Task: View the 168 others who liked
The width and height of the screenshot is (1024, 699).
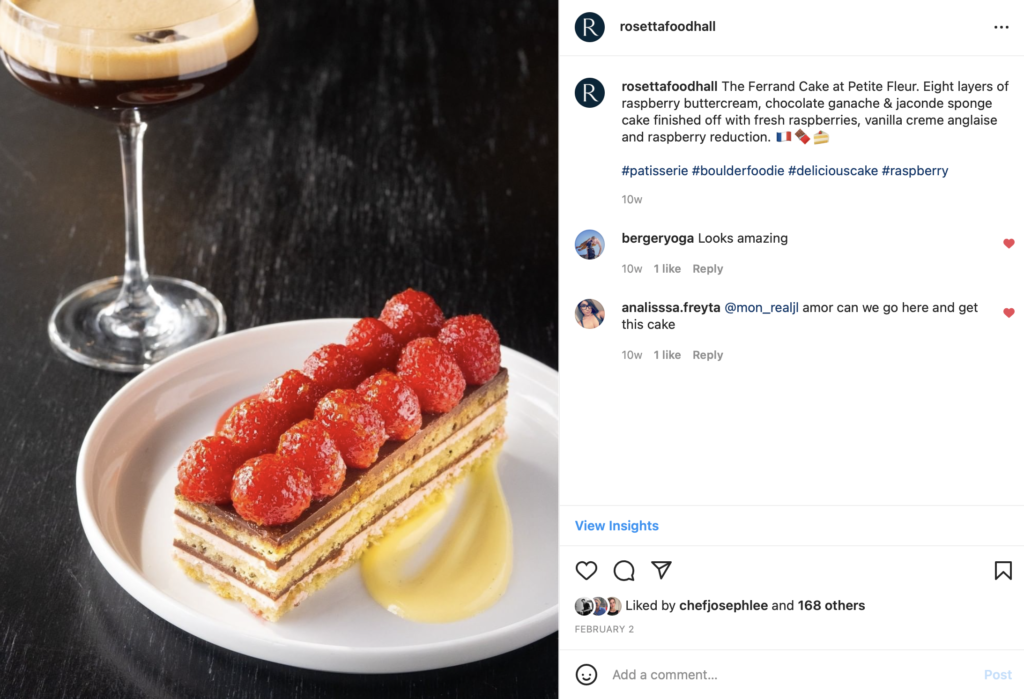Action: point(831,606)
